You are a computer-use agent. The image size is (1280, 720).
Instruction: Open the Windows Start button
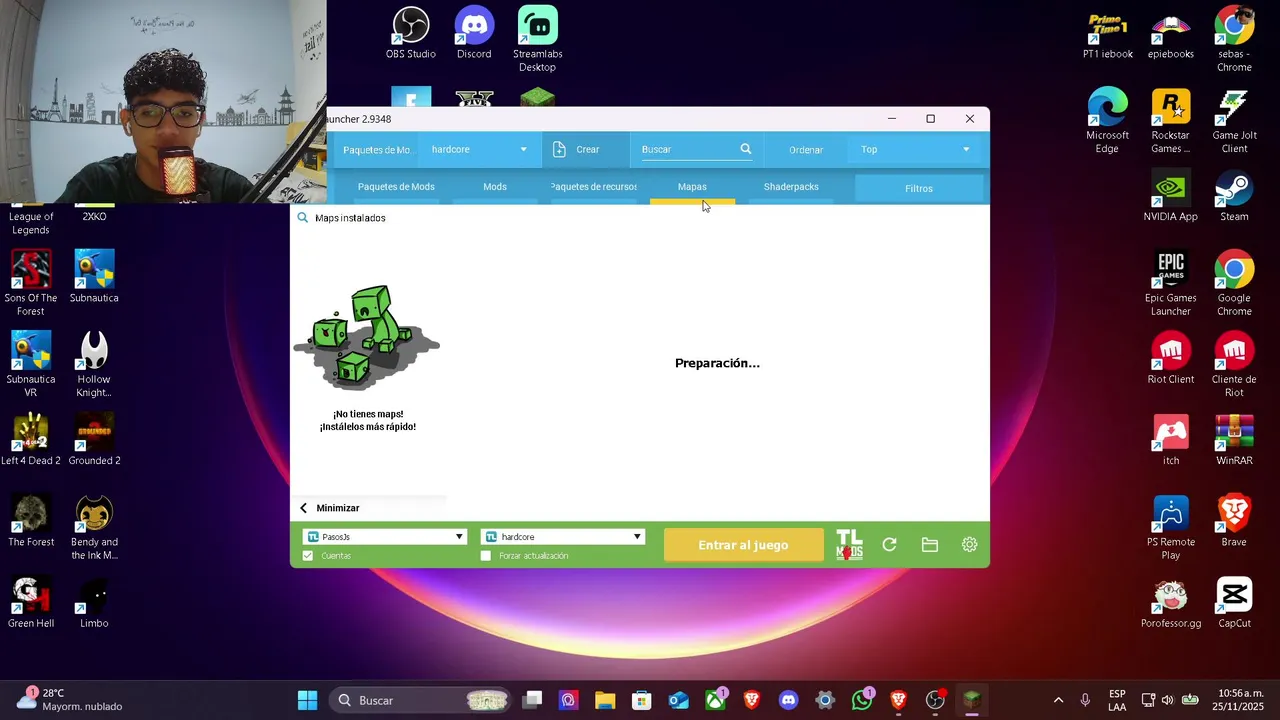[307, 700]
